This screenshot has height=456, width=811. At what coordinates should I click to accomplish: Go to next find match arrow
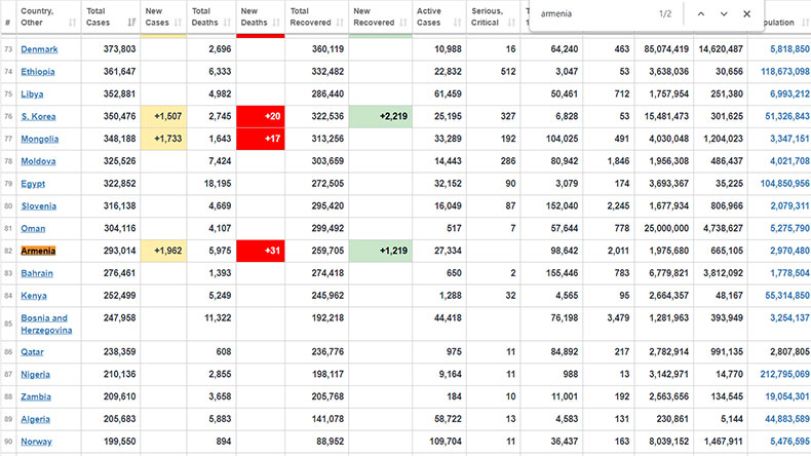[724, 14]
